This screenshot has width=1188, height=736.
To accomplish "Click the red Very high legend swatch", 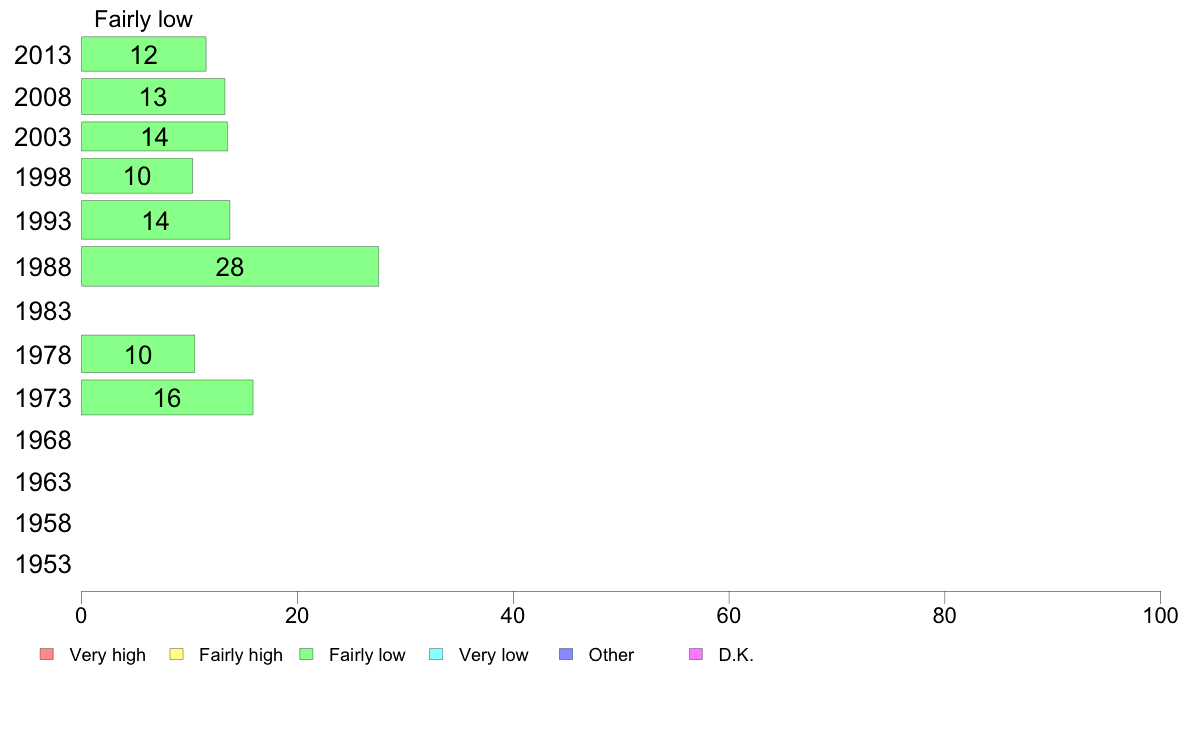I will (47, 654).
